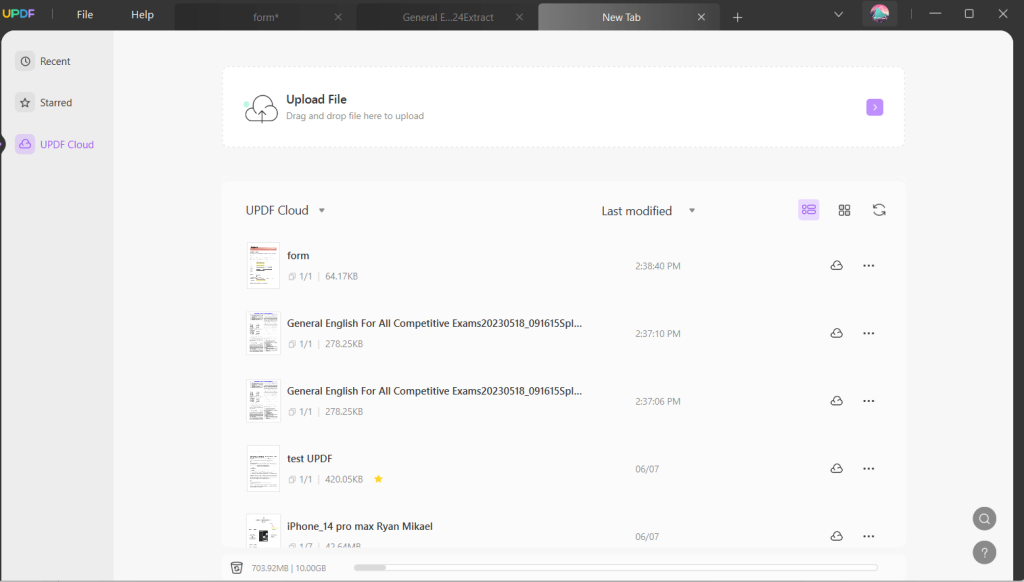Click the cloud icon for test UPDF
This screenshot has height=582, width=1024.
(837, 468)
